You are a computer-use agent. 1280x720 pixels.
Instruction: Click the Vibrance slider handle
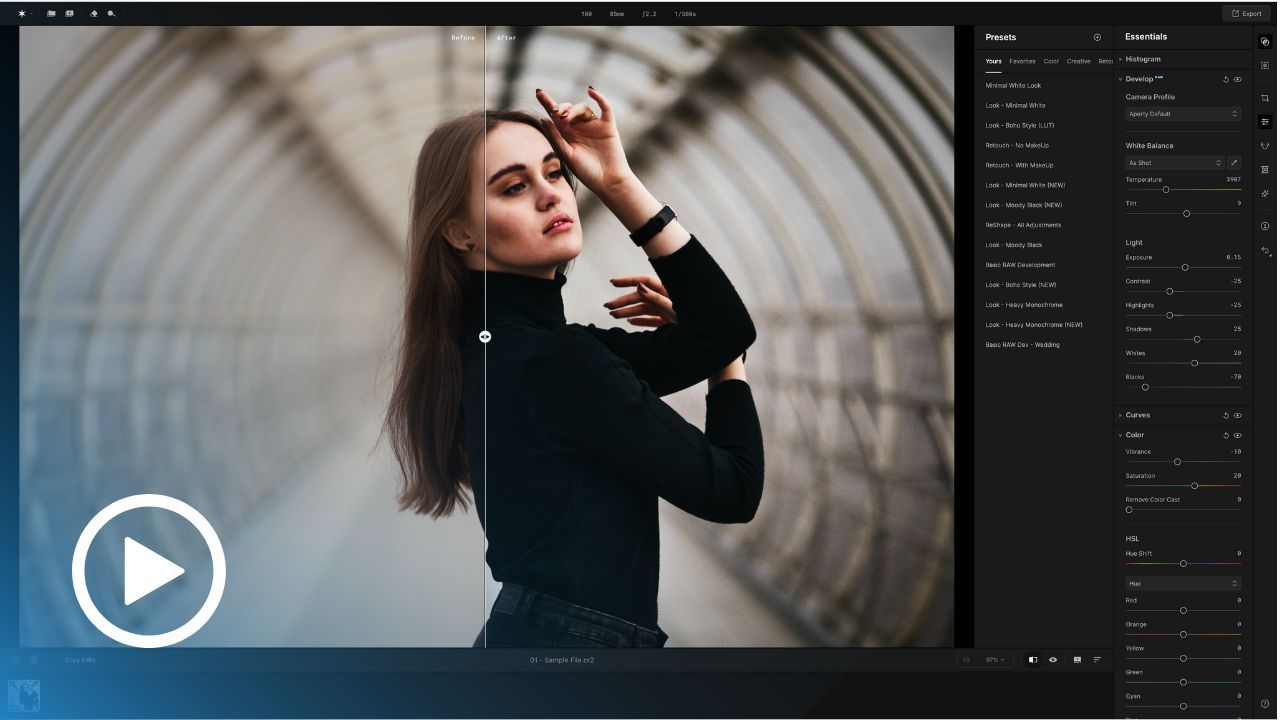tap(1177, 462)
